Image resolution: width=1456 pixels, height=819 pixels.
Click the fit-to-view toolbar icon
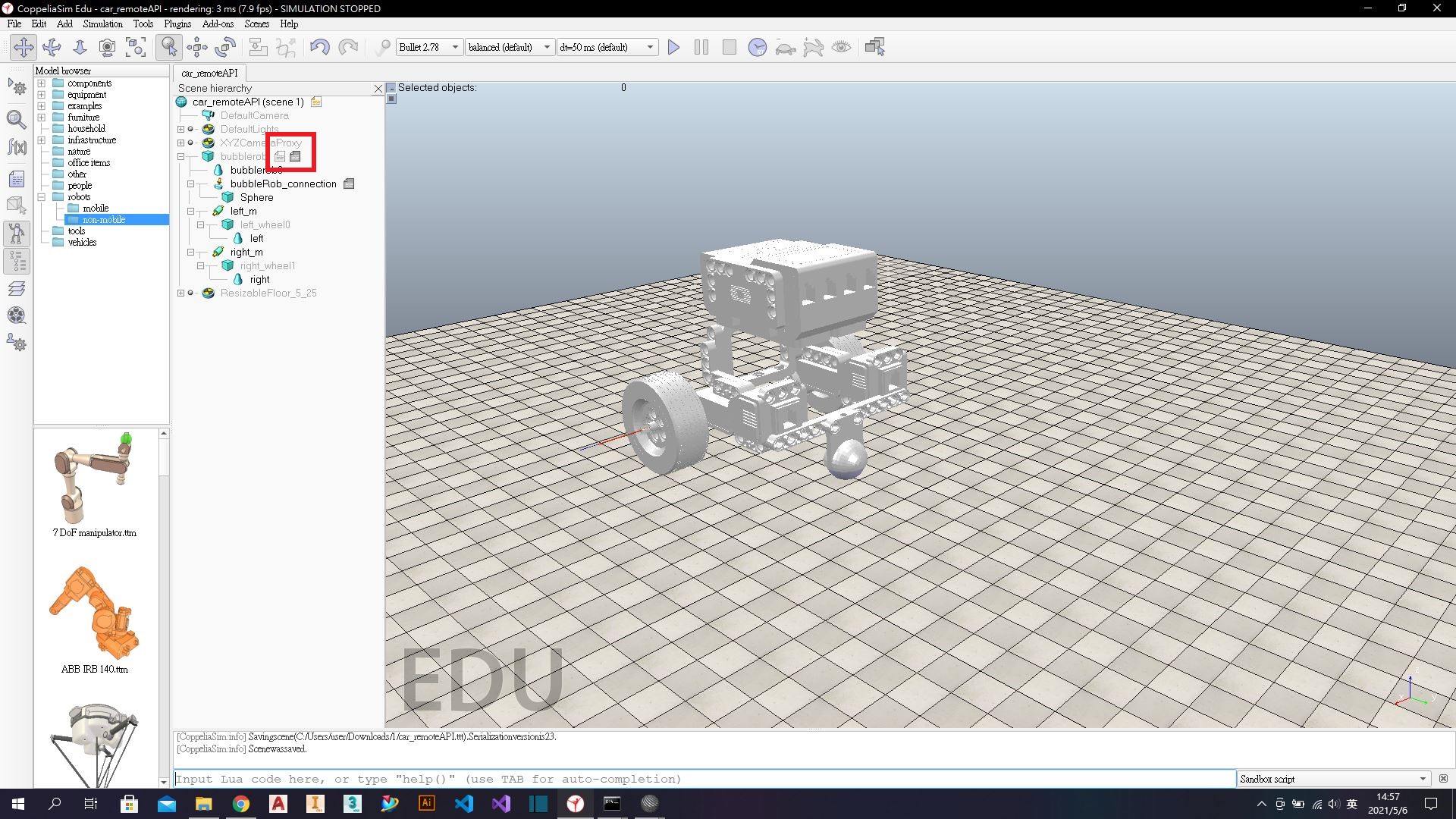(x=136, y=47)
